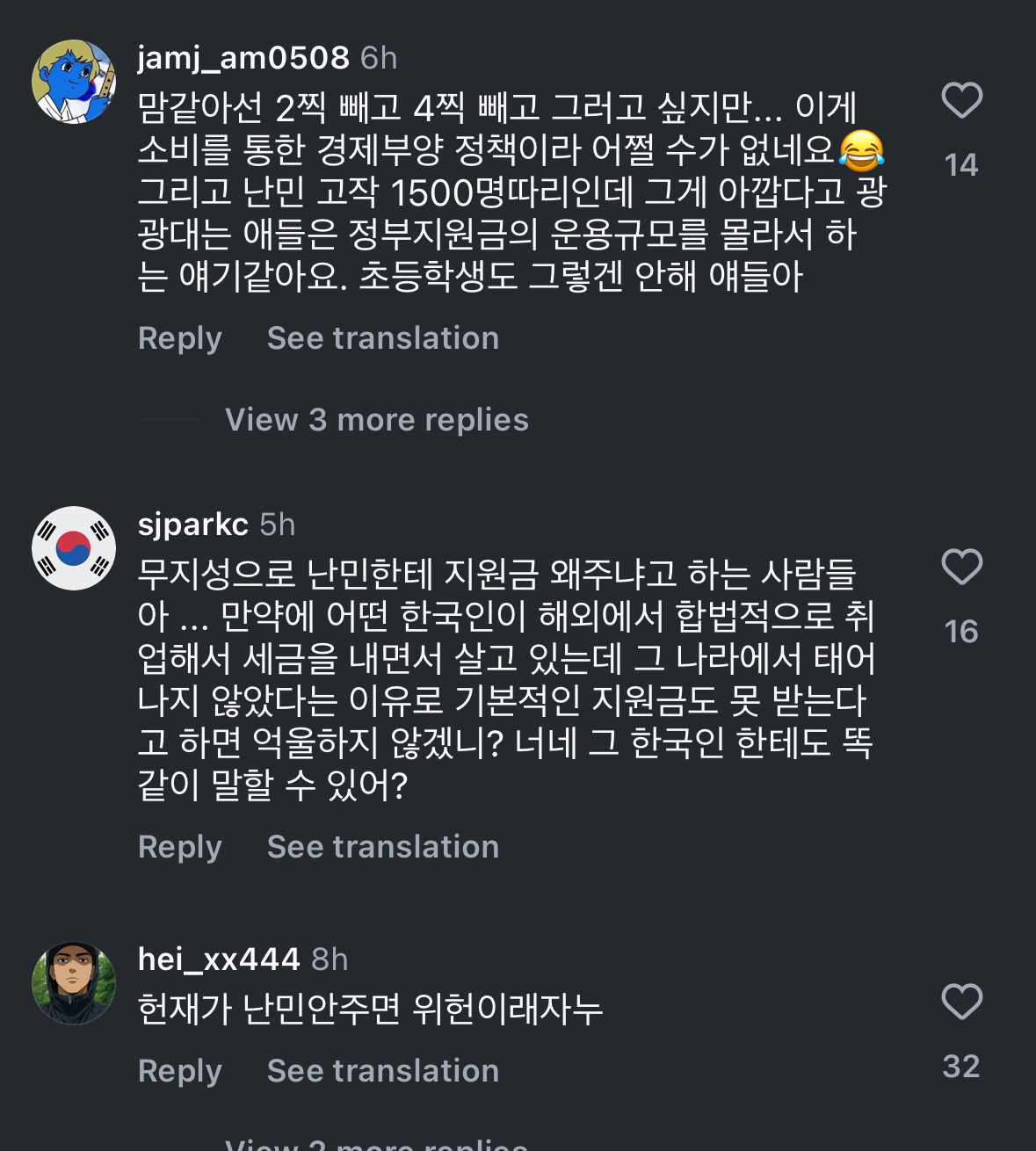Like sjparkc's comment with heart icon
Screen dimensions: 1036x1151
tap(961, 567)
